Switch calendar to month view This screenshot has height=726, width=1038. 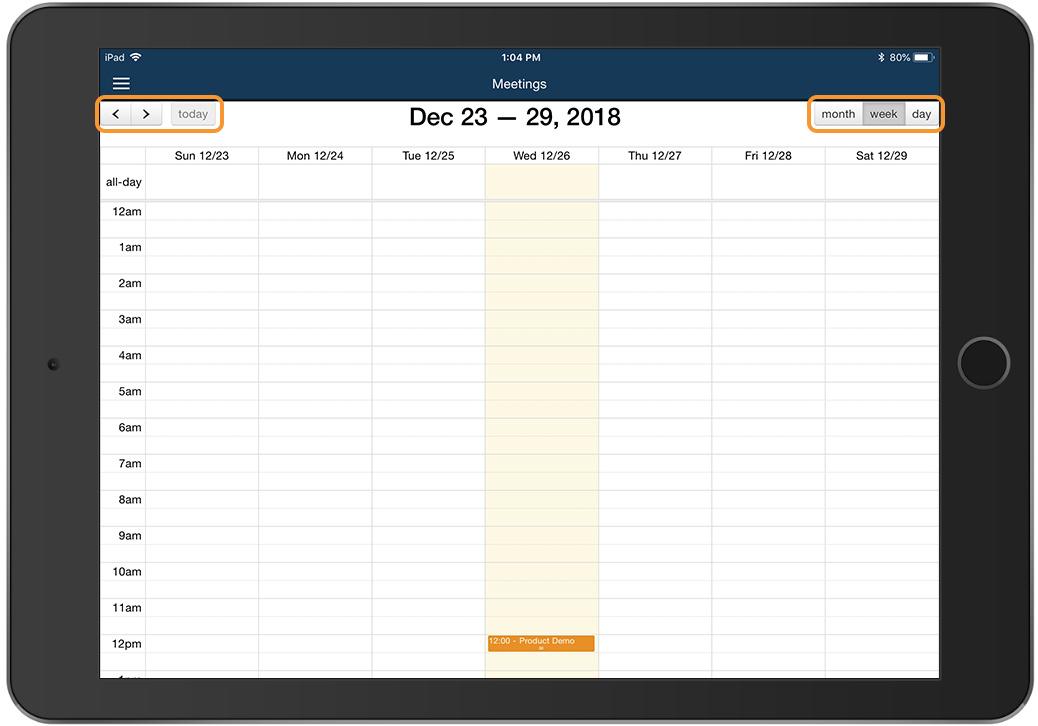(838, 114)
